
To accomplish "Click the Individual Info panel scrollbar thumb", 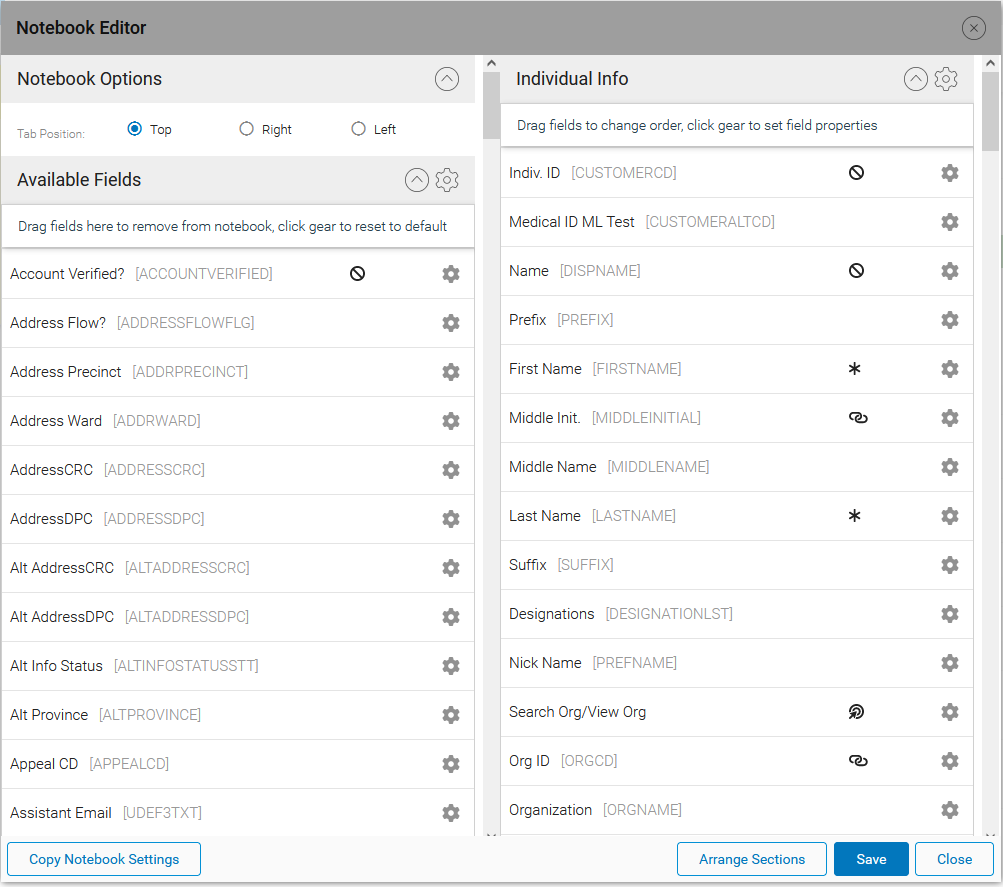I will [x=990, y=111].
